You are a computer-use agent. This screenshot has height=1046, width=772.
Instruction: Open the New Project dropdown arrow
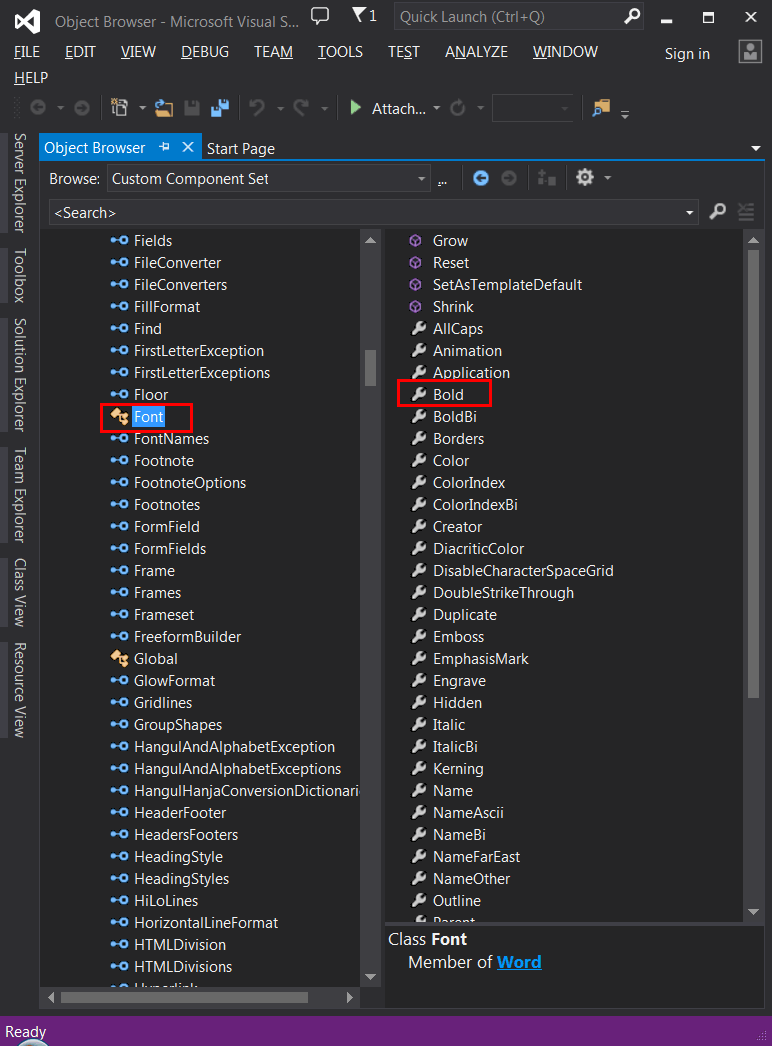click(x=142, y=108)
